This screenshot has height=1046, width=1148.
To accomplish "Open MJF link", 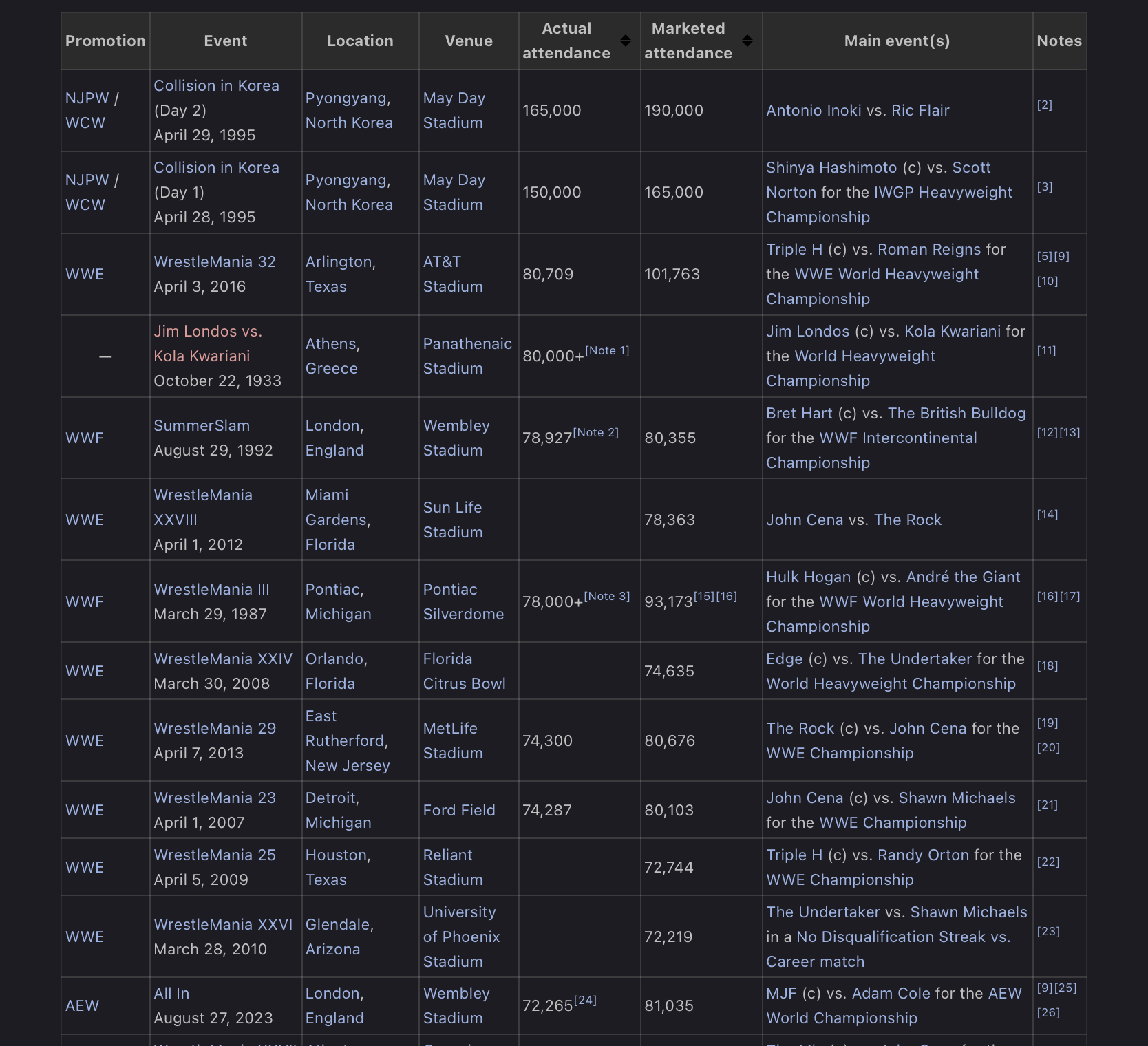I will (x=781, y=994).
